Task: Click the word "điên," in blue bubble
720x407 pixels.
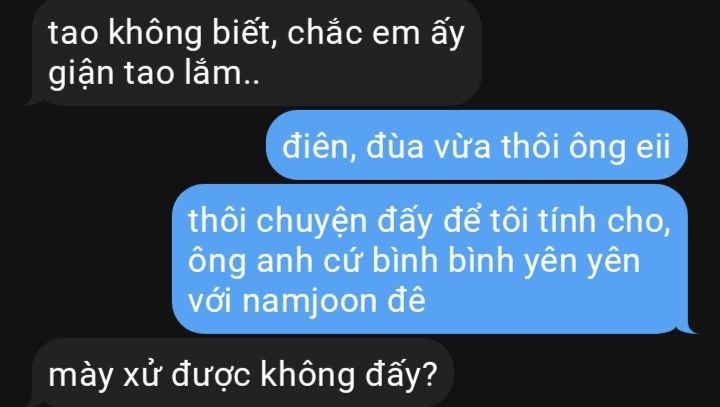Action: click(319, 147)
